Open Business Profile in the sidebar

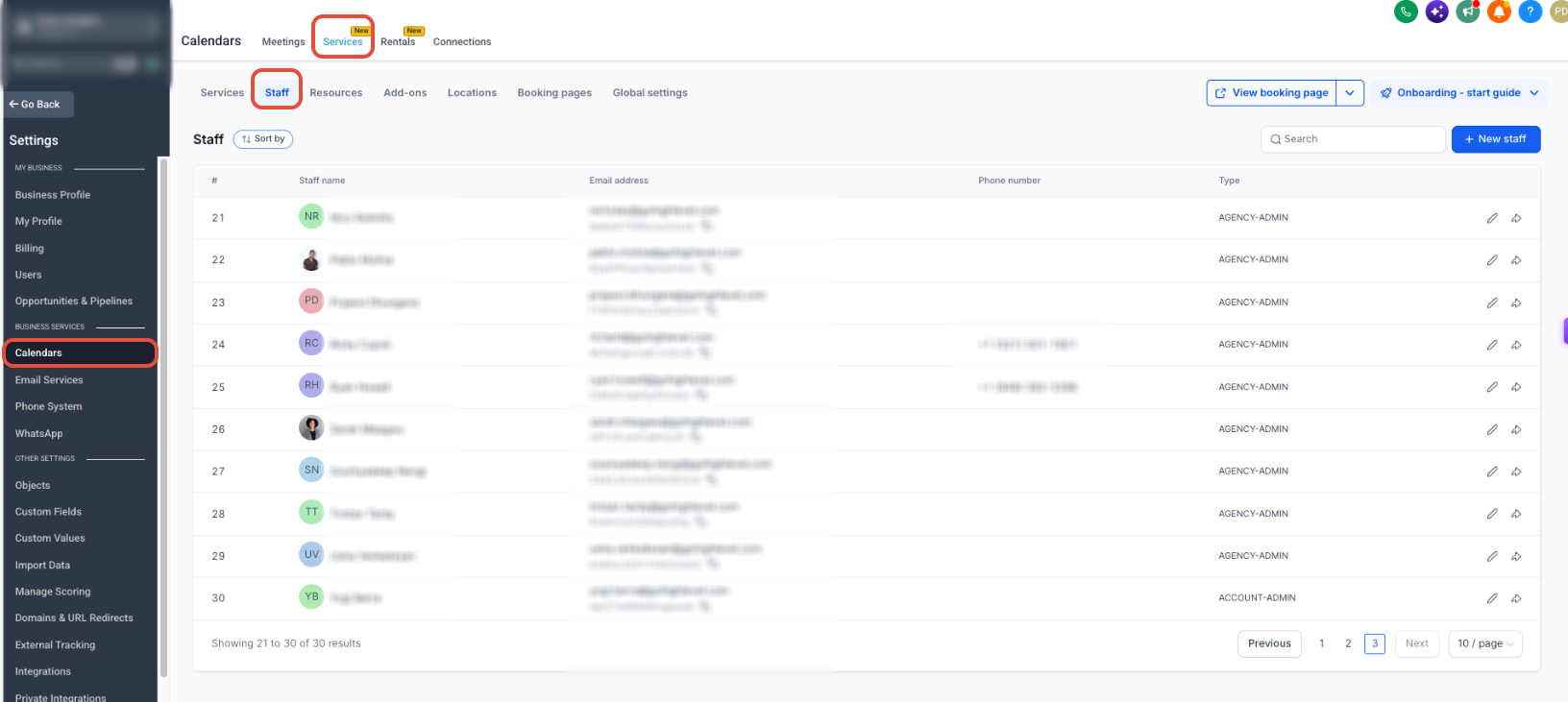53,195
